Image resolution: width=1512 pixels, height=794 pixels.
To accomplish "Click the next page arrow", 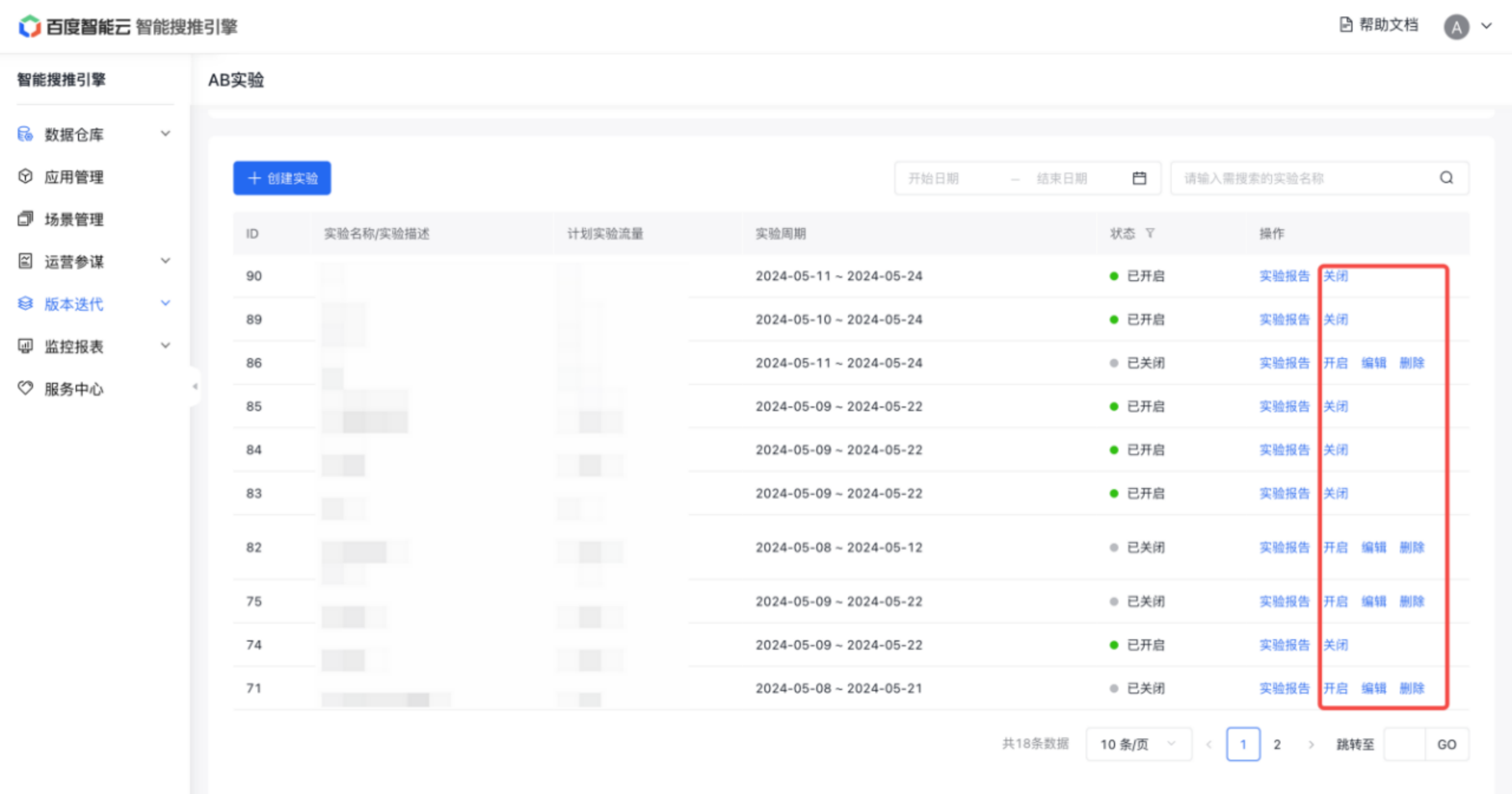I will click(x=1311, y=744).
